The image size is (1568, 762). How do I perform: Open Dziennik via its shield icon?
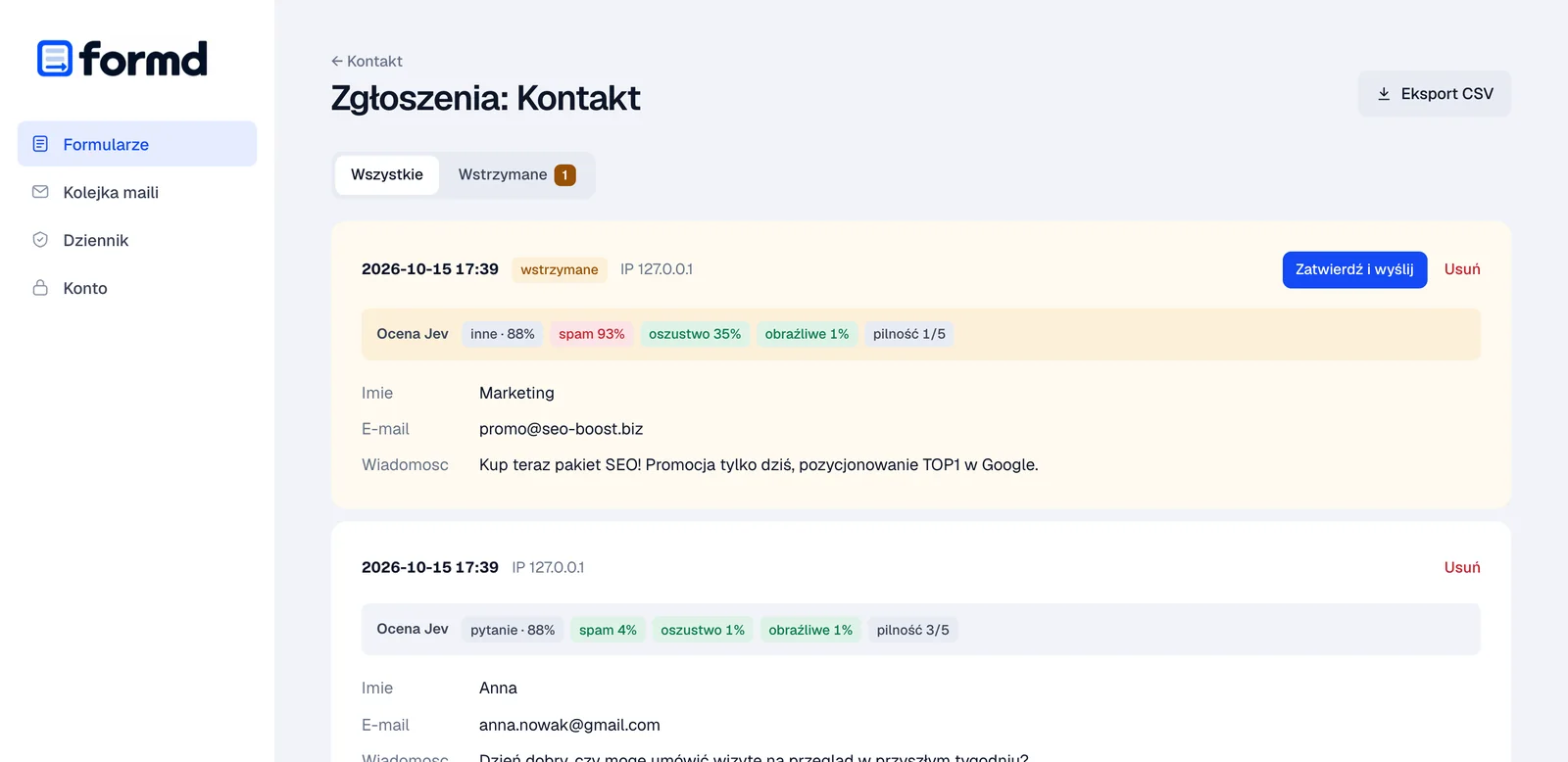pyautogui.click(x=40, y=240)
